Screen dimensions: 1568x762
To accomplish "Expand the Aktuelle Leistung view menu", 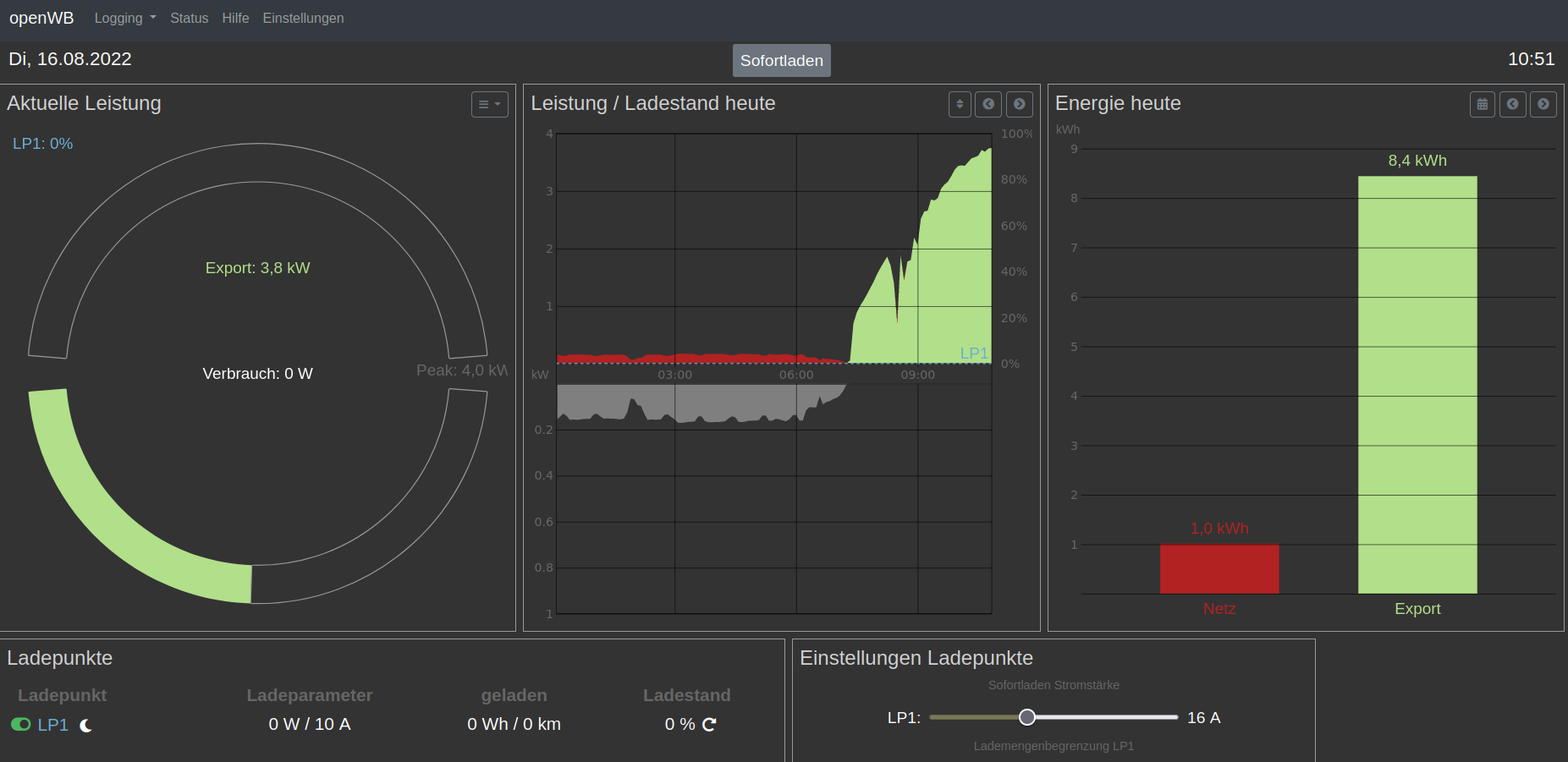I will (489, 104).
